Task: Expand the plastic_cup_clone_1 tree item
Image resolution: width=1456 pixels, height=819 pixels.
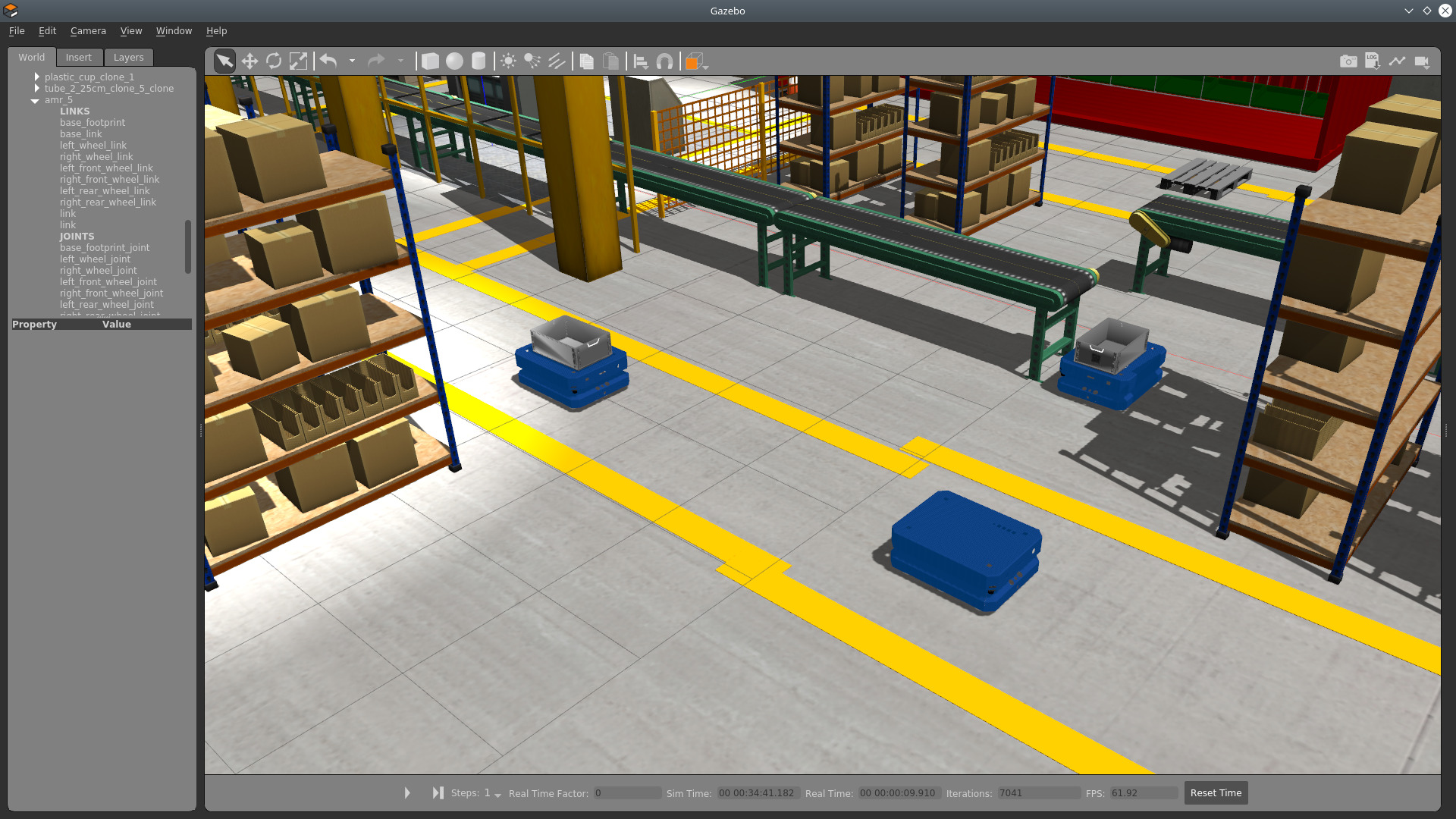Action: point(36,77)
